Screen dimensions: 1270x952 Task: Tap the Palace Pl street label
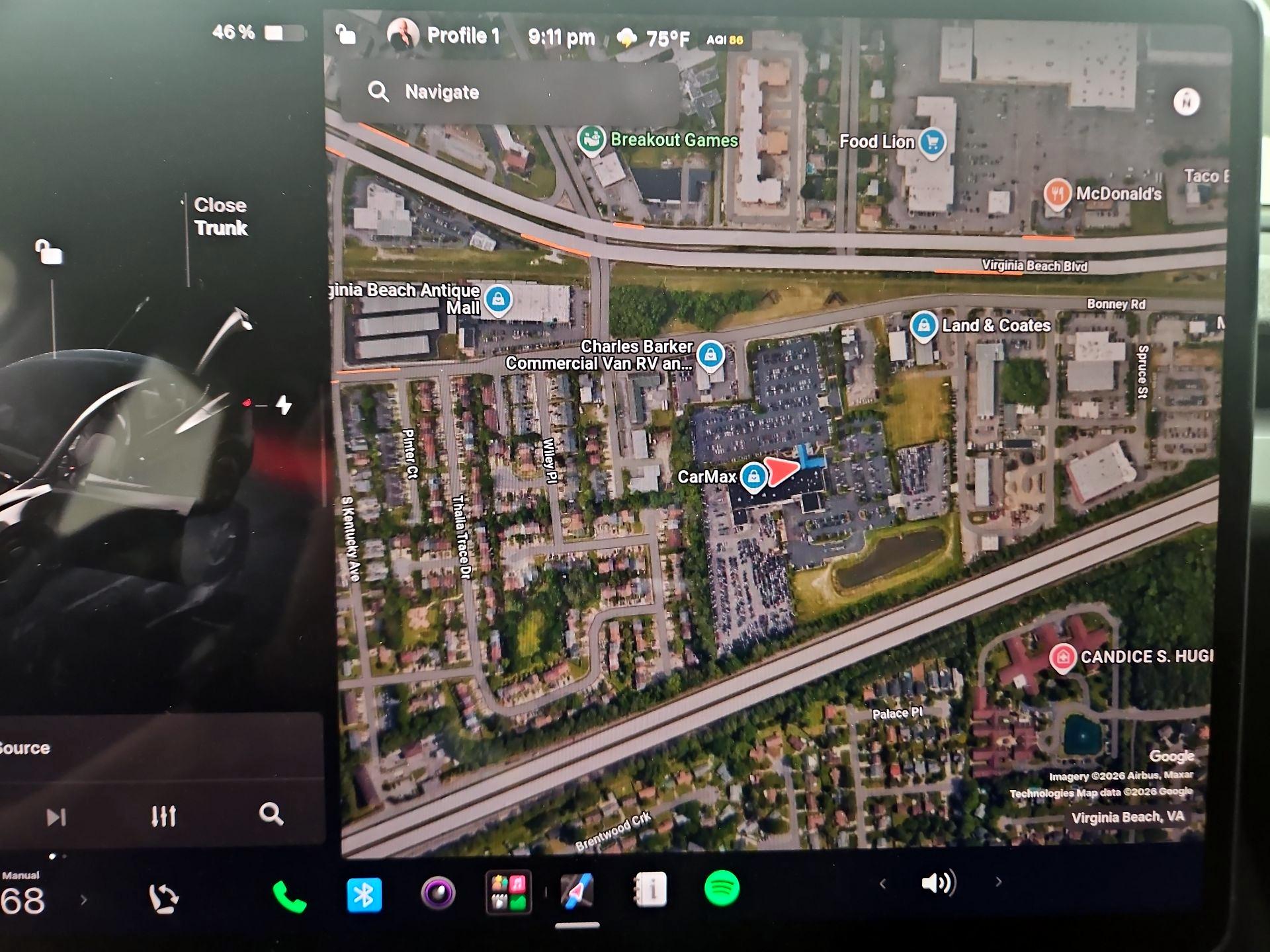896,713
